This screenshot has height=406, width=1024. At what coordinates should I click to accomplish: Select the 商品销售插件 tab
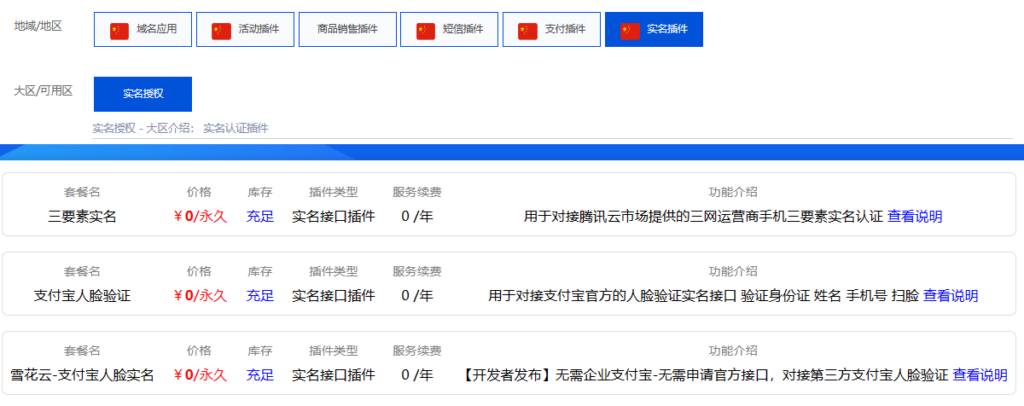(x=347, y=29)
